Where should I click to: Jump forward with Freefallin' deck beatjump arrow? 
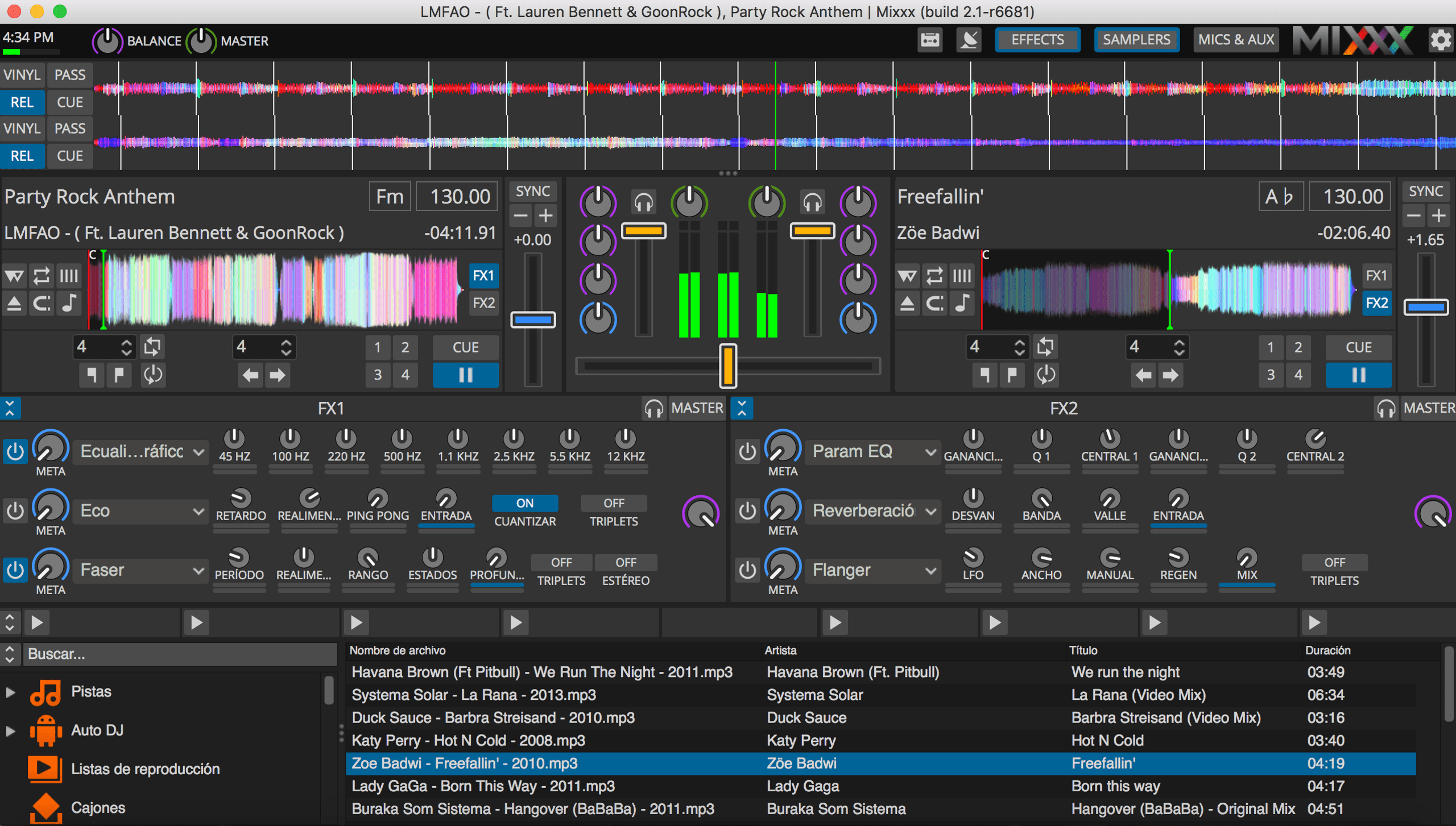point(1170,375)
